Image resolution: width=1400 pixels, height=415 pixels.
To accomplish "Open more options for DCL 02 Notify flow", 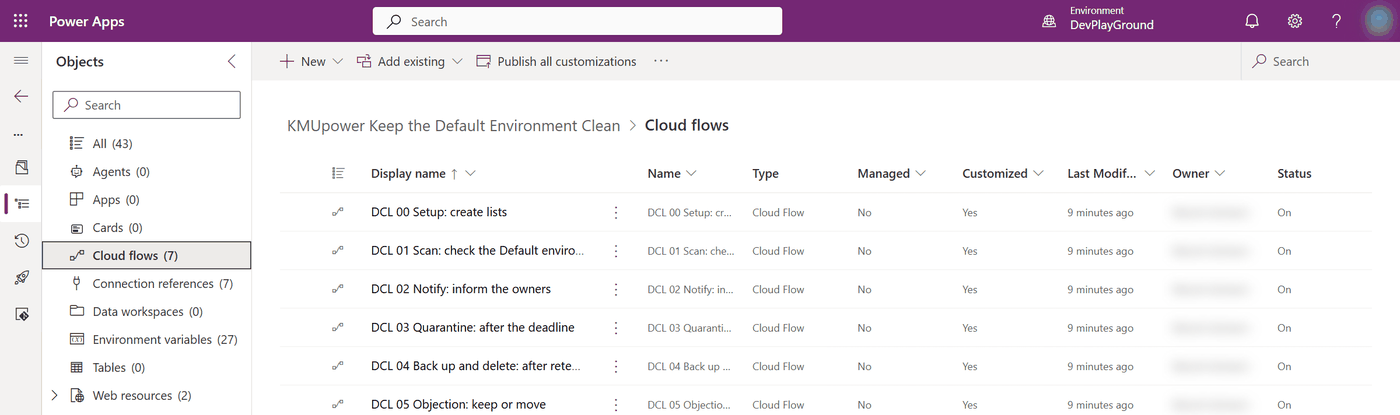I will click(x=616, y=289).
